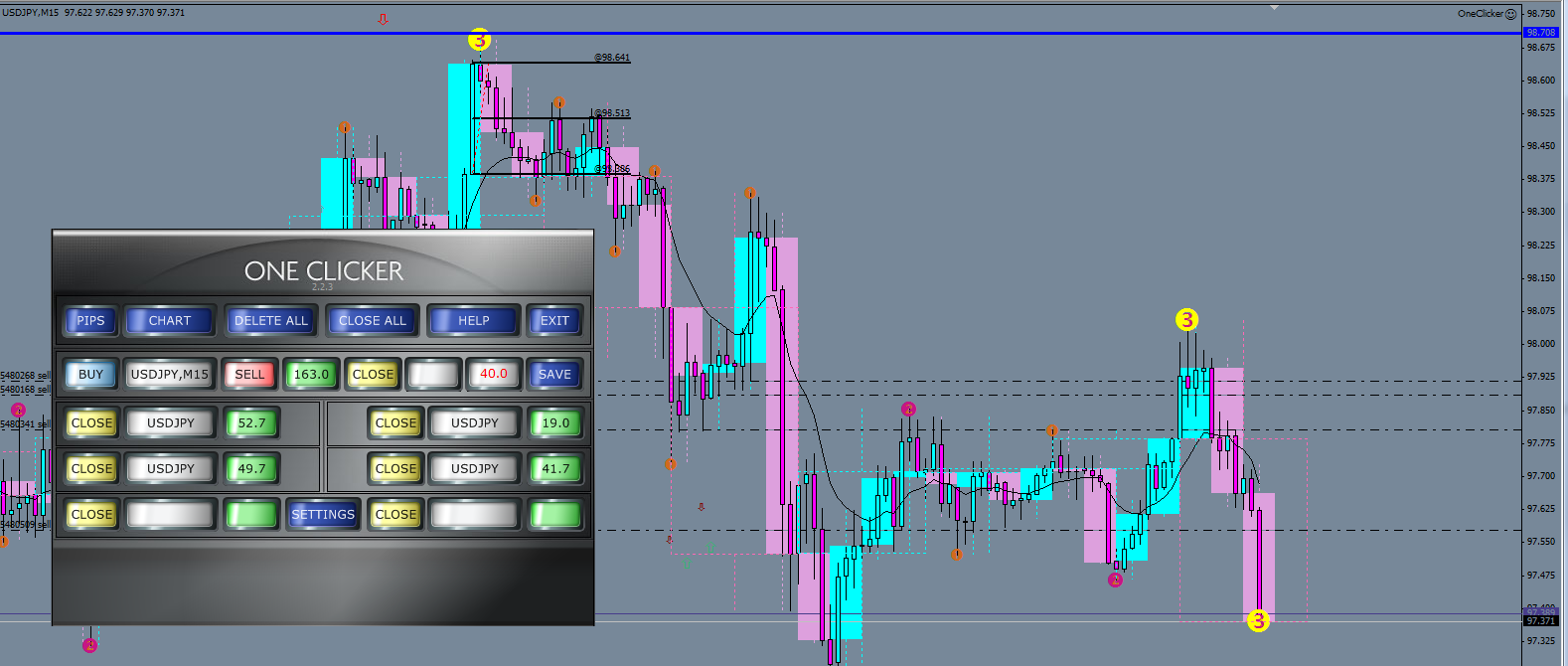
Task: Click the USDJPY,M15 symbol field
Action: pos(170,374)
